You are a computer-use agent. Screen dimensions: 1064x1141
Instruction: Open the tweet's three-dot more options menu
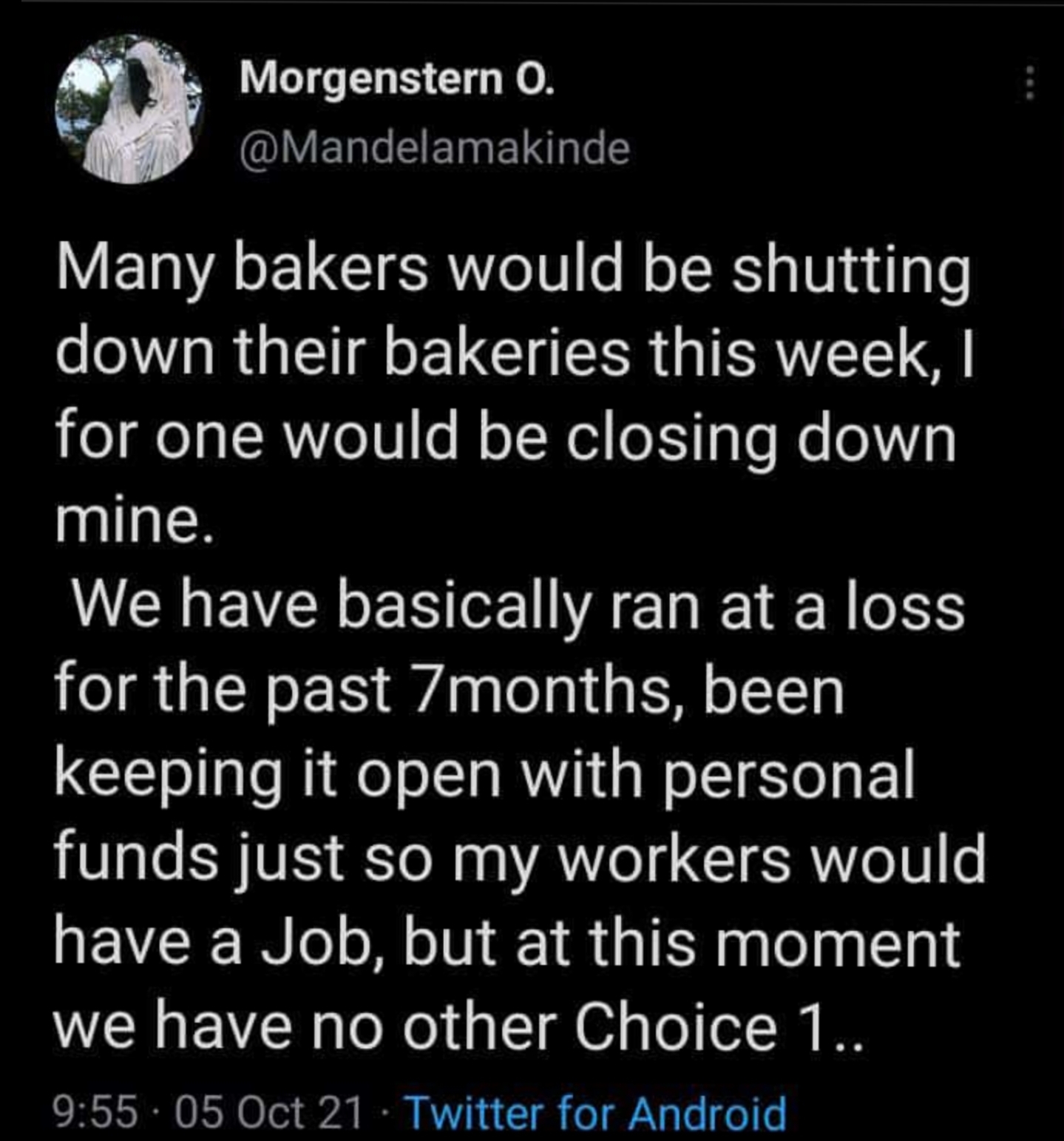[1029, 83]
